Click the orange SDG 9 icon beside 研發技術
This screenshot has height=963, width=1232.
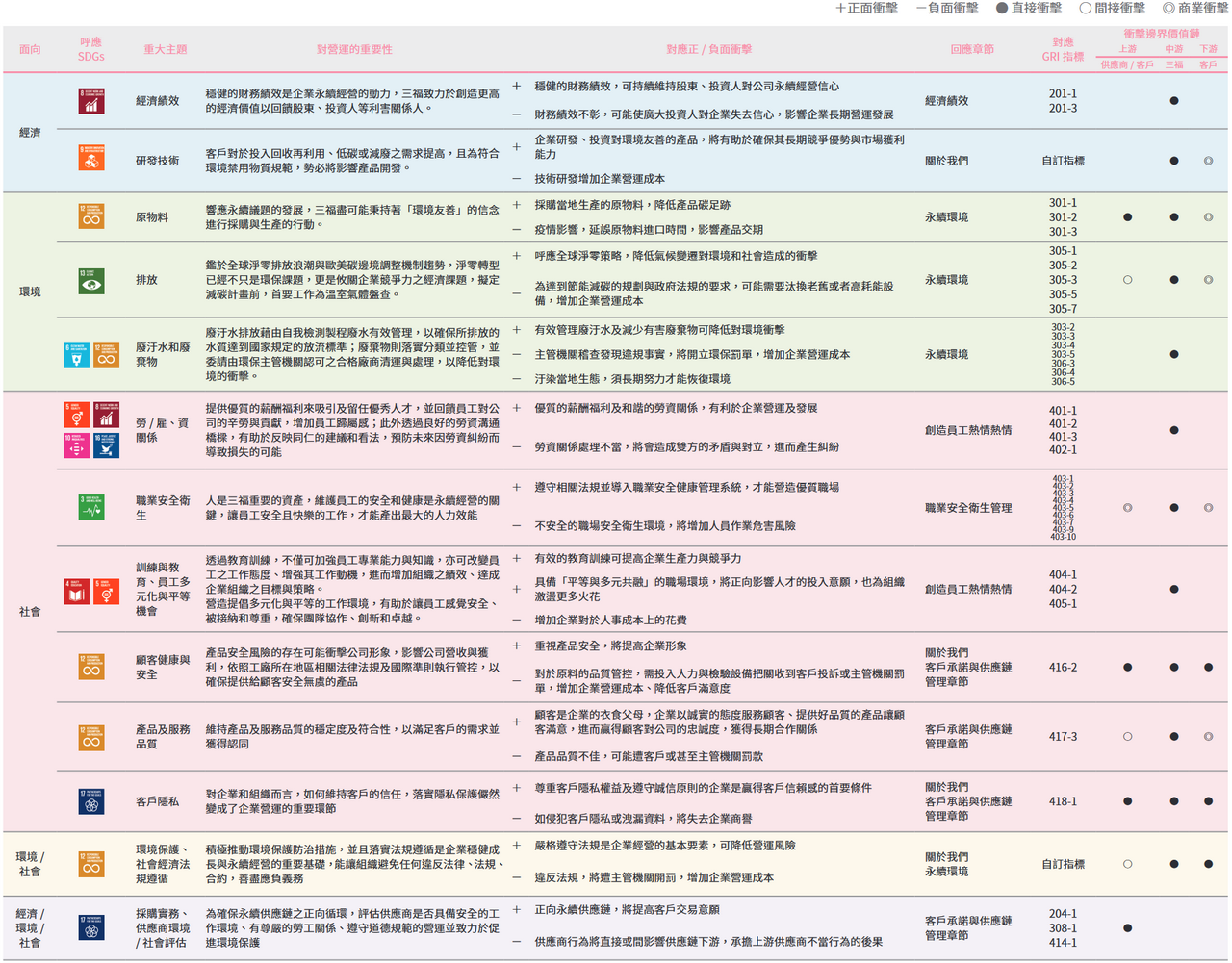click(x=91, y=158)
